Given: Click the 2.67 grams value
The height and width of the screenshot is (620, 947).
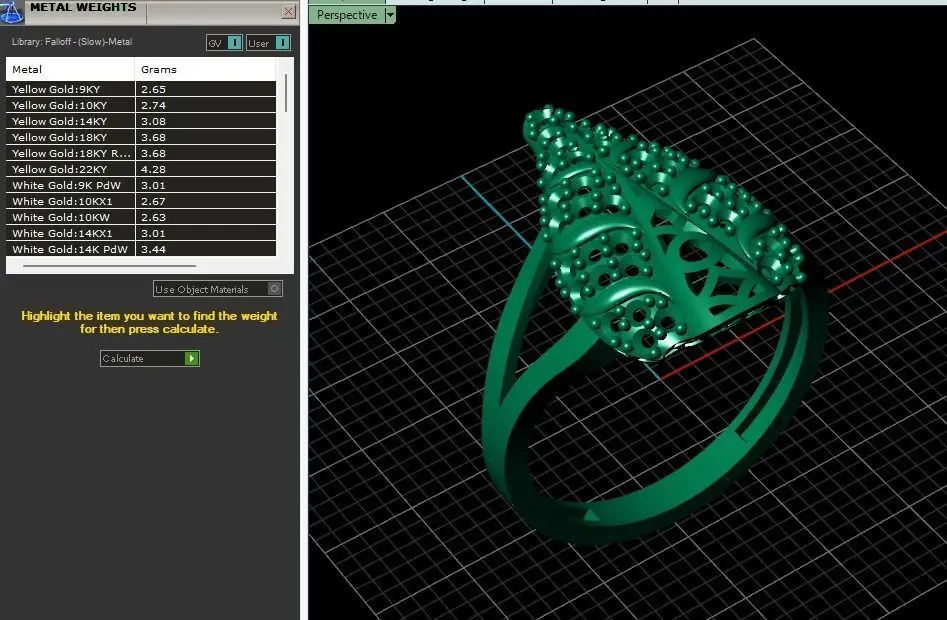Looking at the screenshot, I should tap(153, 201).
